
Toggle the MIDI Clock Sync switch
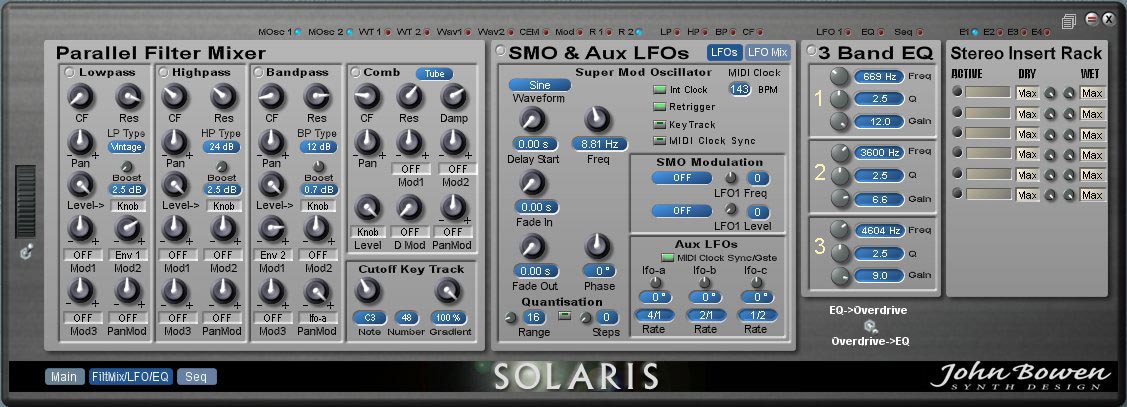pyautogui.click(x=659, y=141)
